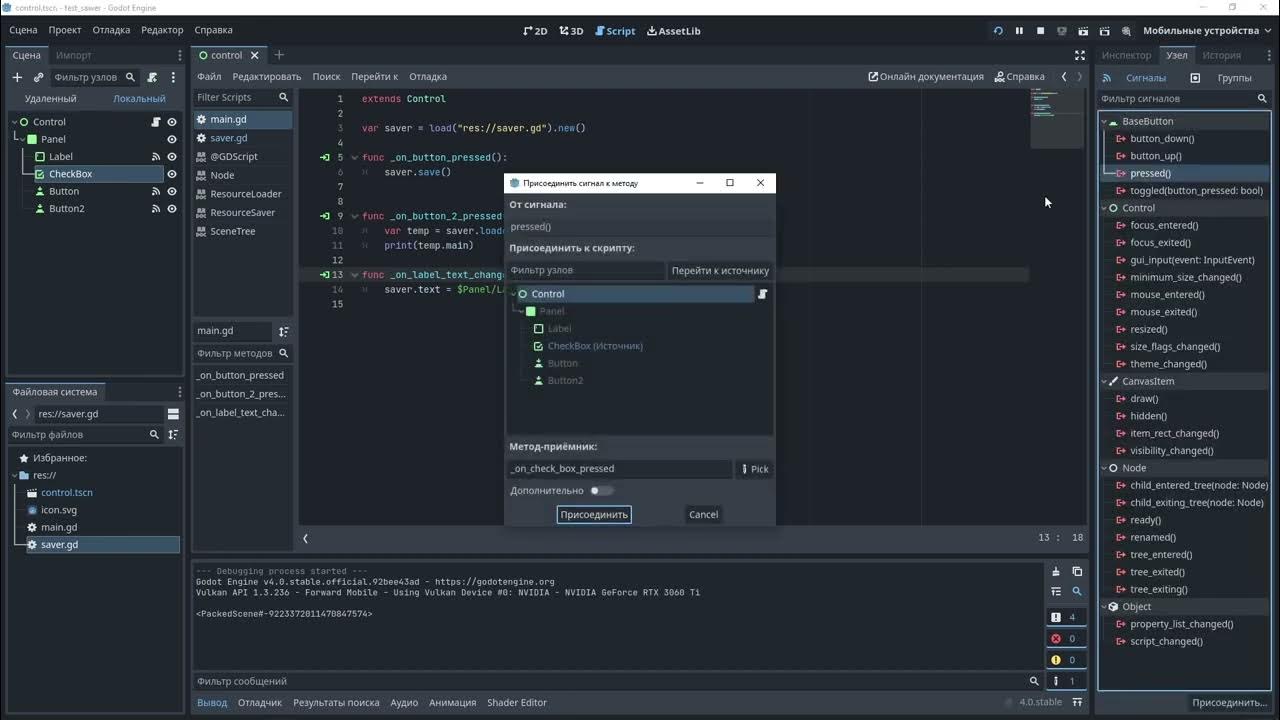Image resolution: width=1280 pixels, height=720 pixels.
Task: Add a new child node with the plus icon
Action: (x=17, y=77)
